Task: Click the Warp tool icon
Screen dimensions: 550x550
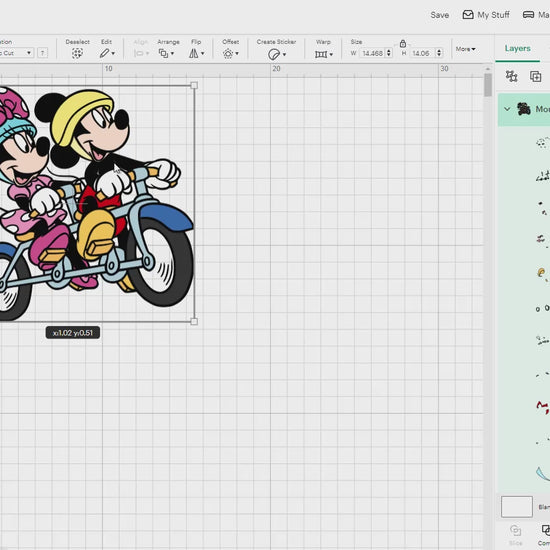Action: (x=321, y=54)
